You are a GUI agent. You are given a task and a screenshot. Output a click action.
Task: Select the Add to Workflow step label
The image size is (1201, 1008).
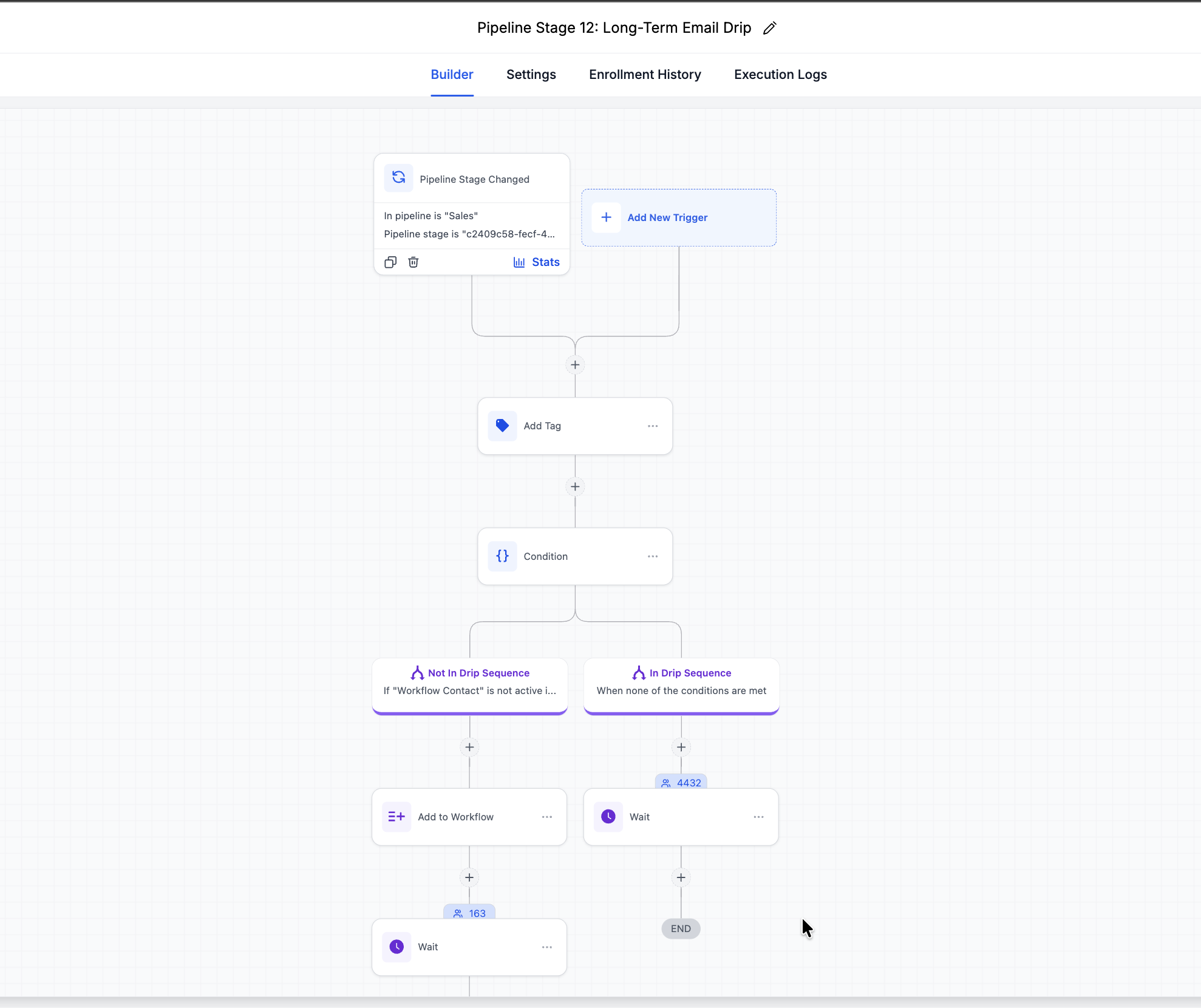[455, 817]
